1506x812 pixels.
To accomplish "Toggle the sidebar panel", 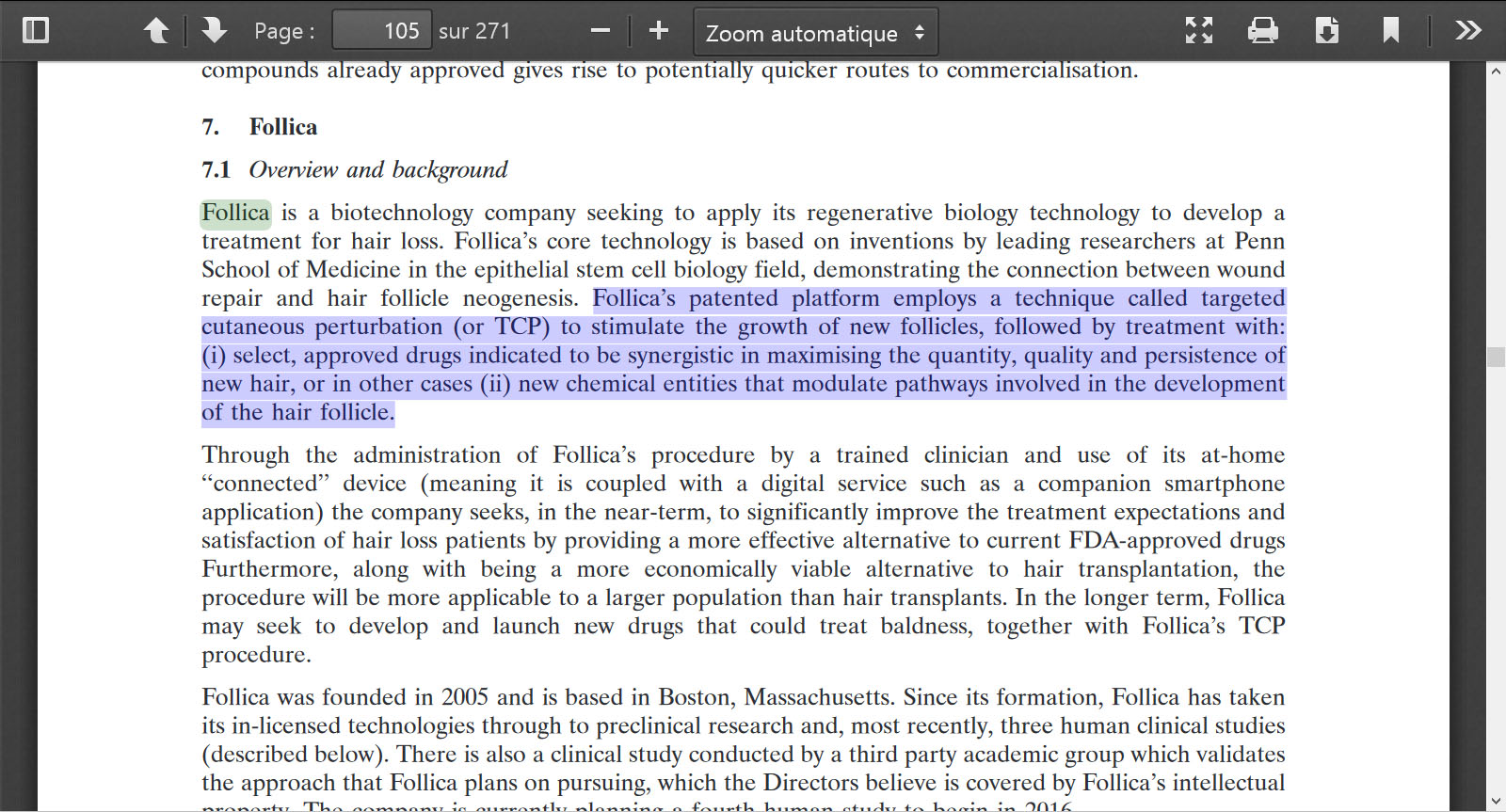I will (36, 30).
